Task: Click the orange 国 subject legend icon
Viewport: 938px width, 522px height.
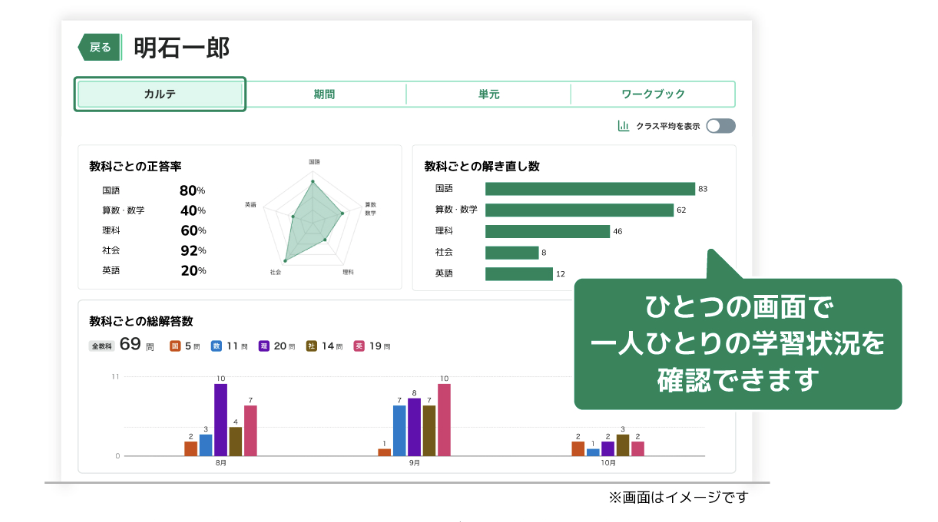Action: point(175,346)
